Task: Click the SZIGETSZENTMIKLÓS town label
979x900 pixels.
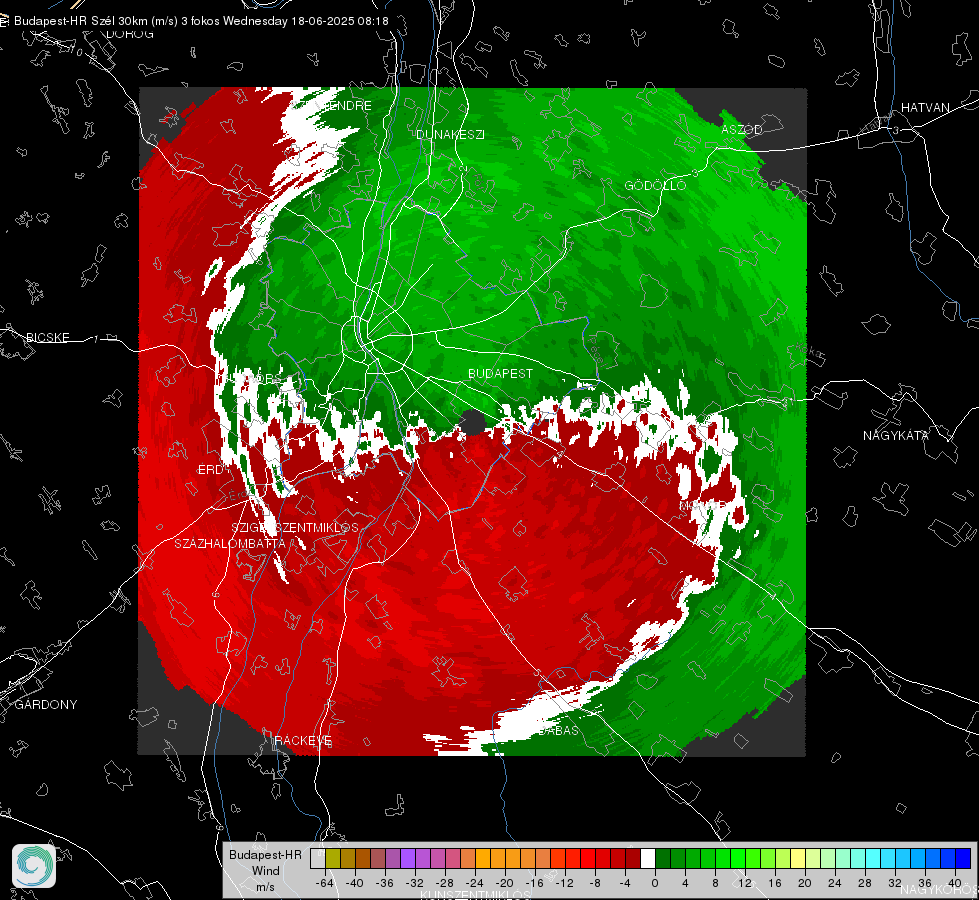Action: pos(295,527)
